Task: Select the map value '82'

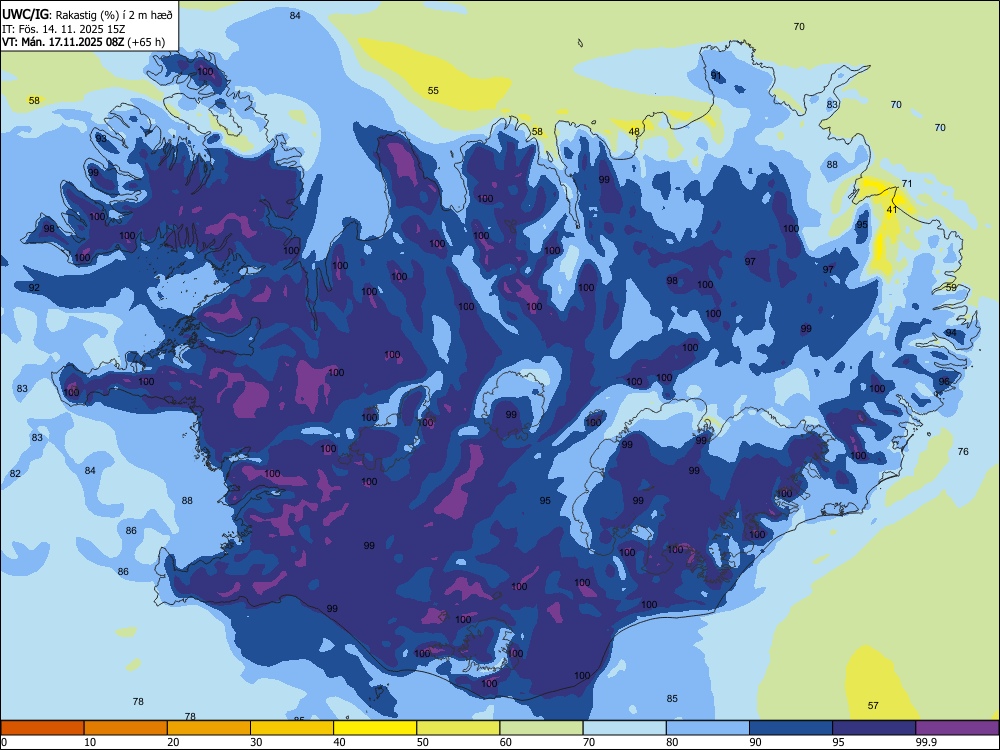Action: coord(15,473)
